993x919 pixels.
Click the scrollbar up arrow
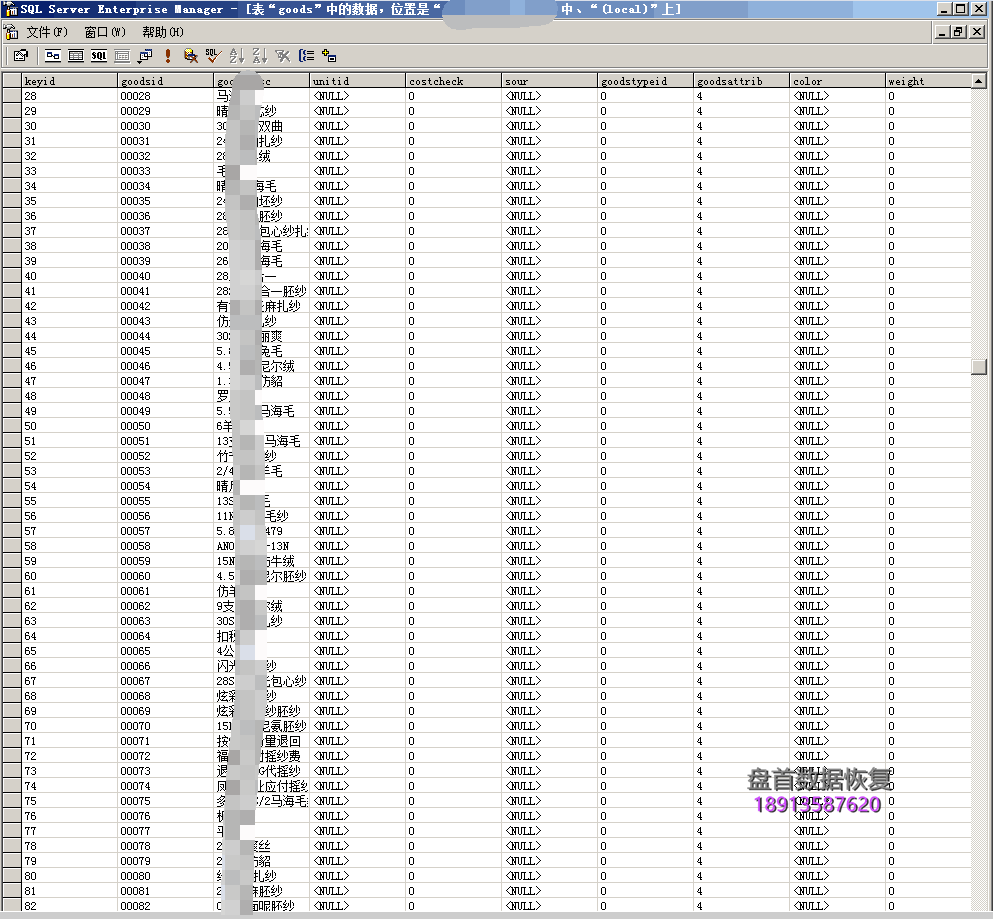coord(978,81)
